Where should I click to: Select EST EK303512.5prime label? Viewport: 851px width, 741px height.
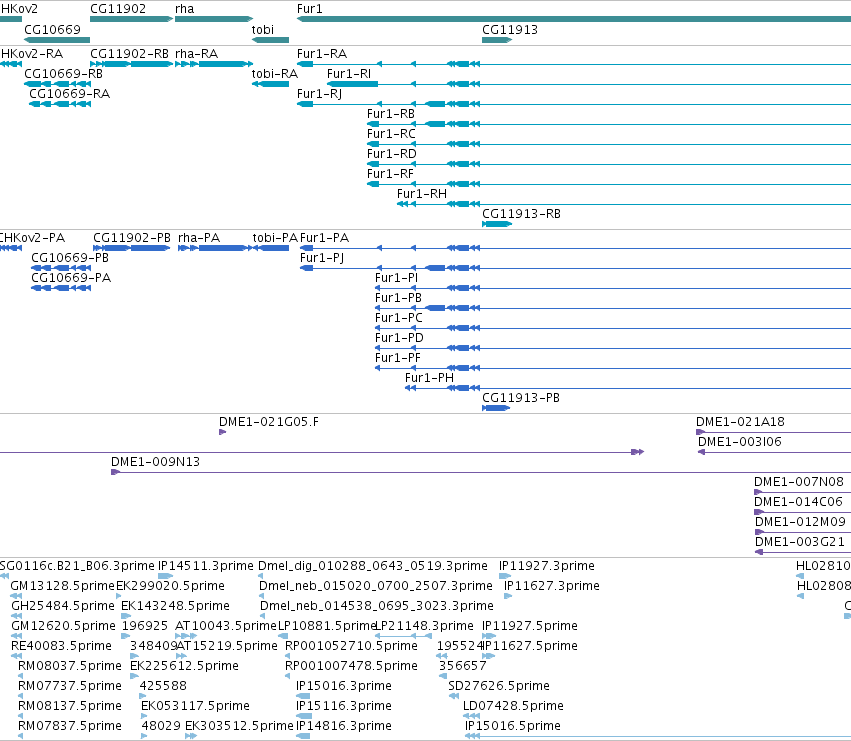click(239, 726)
